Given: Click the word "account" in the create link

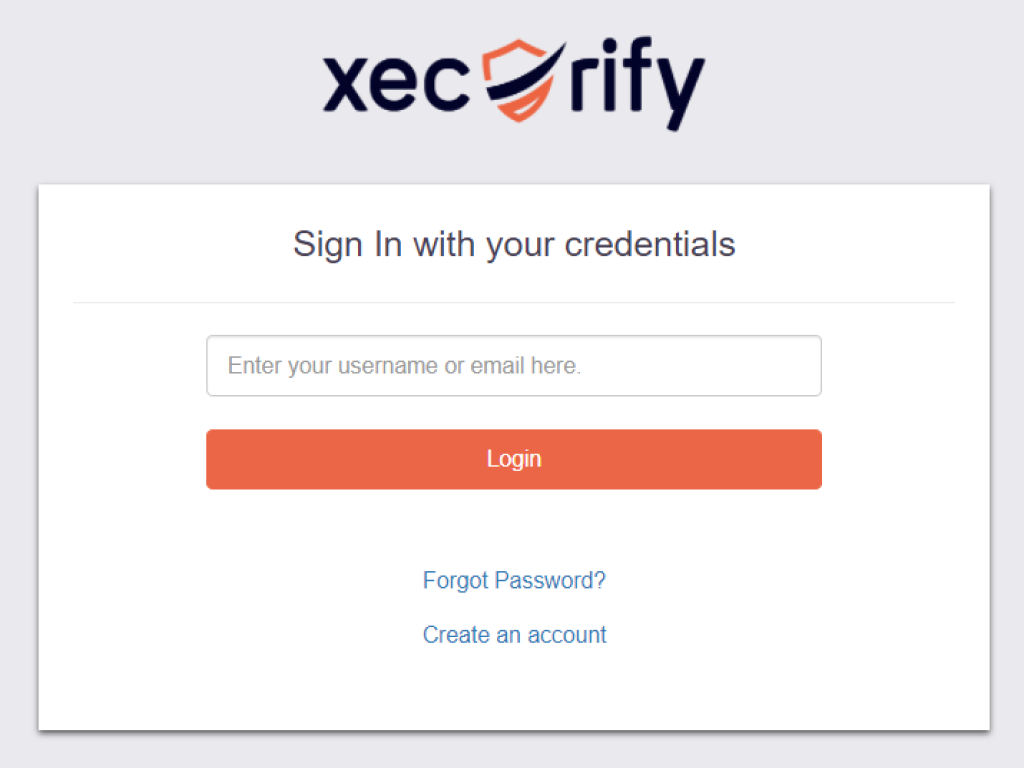Looking at the screenshot, I should 567,635.
